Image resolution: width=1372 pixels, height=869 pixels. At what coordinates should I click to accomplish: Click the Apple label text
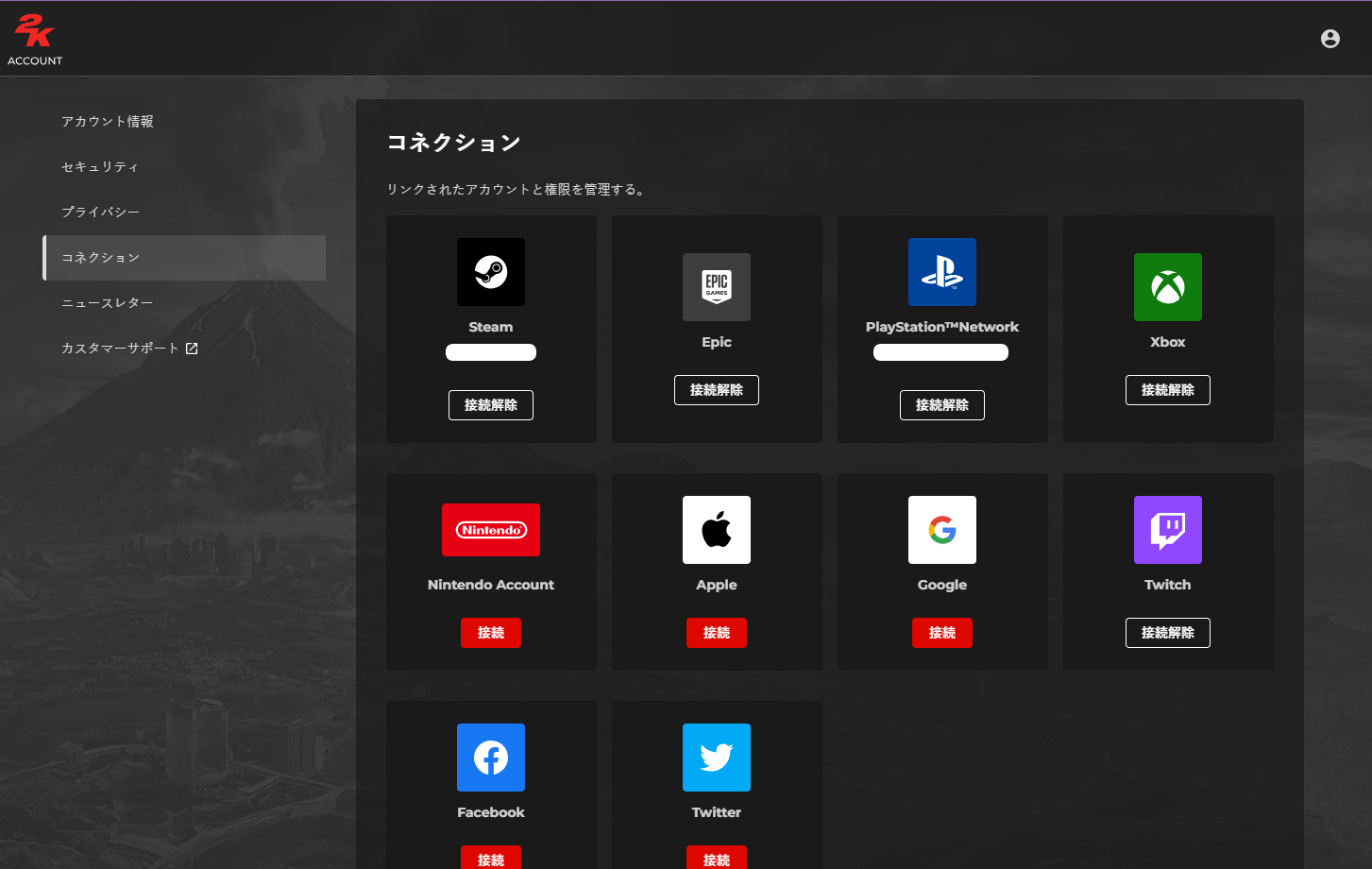click(x=717, y=585)
